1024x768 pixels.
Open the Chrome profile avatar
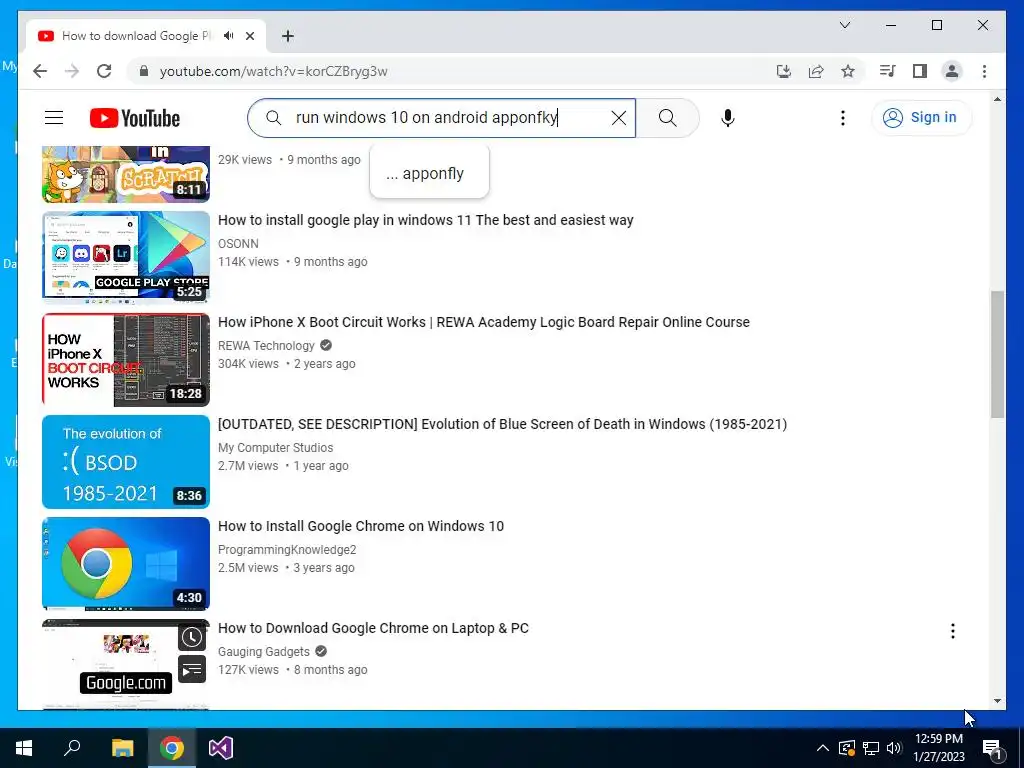tap(952, 71)
